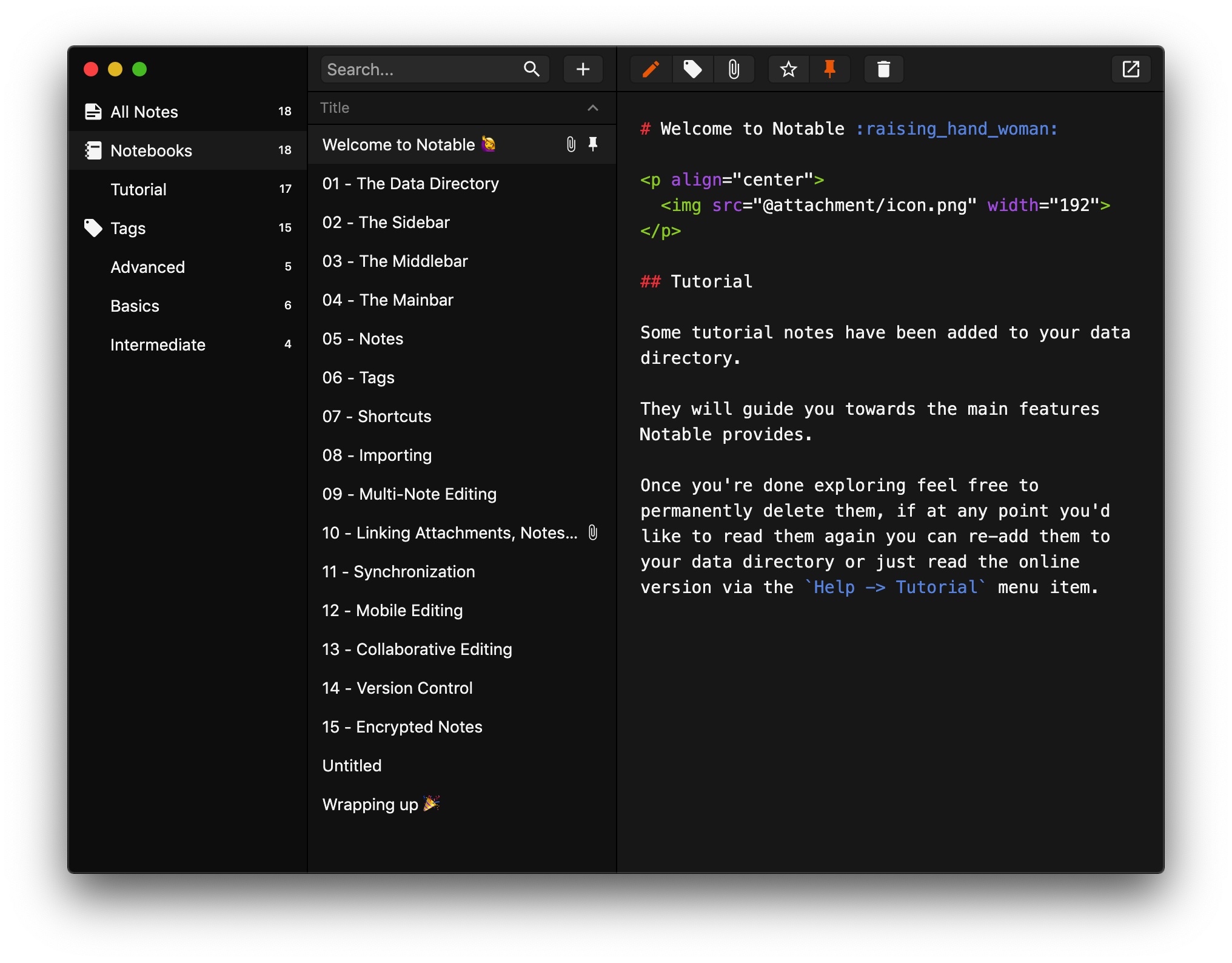
Task: Click the attachment icon on Welcome to Notable
Action: (569, 144)
